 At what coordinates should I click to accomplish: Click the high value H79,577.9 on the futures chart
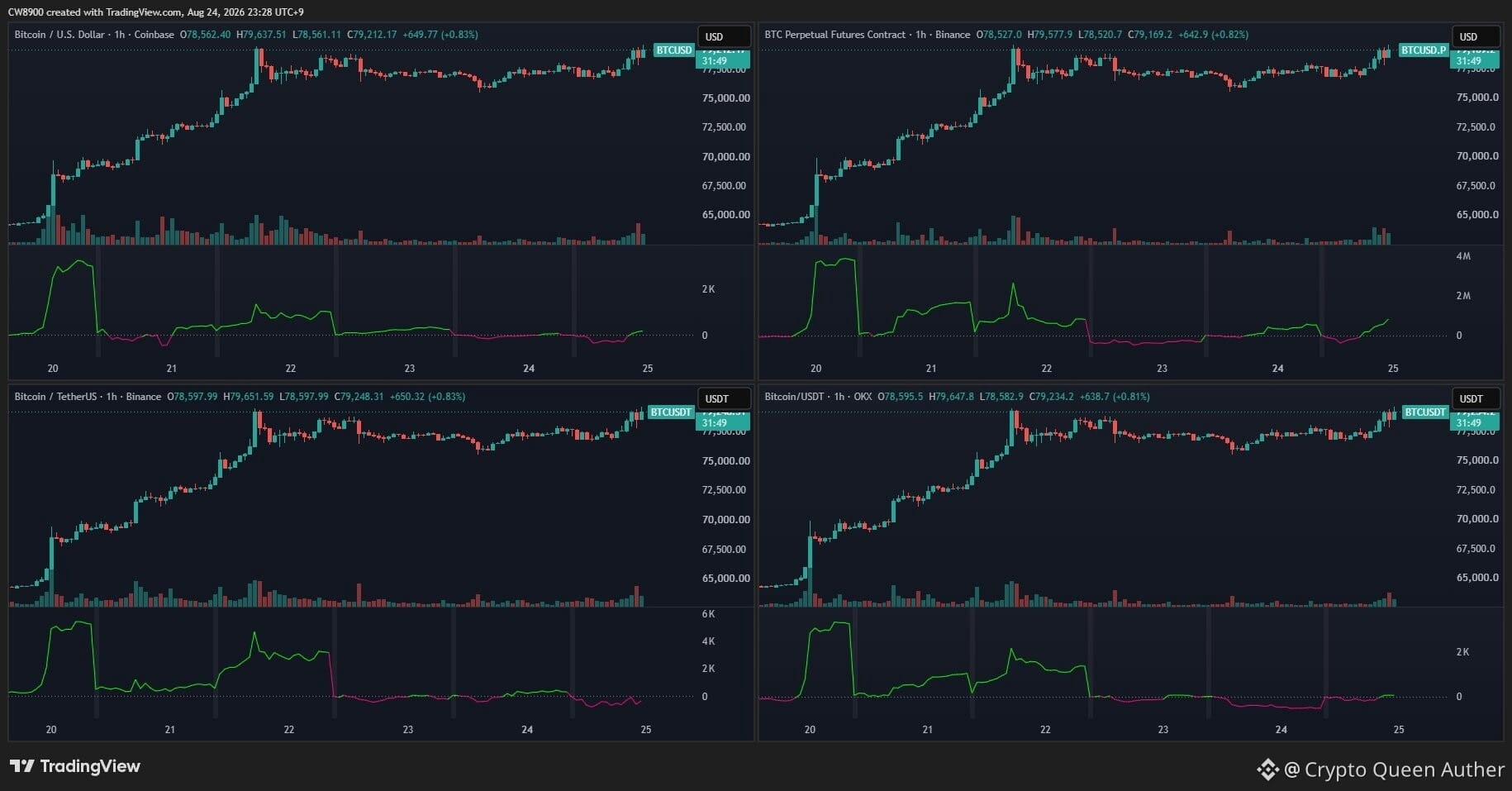click(x=1049, y=35)
